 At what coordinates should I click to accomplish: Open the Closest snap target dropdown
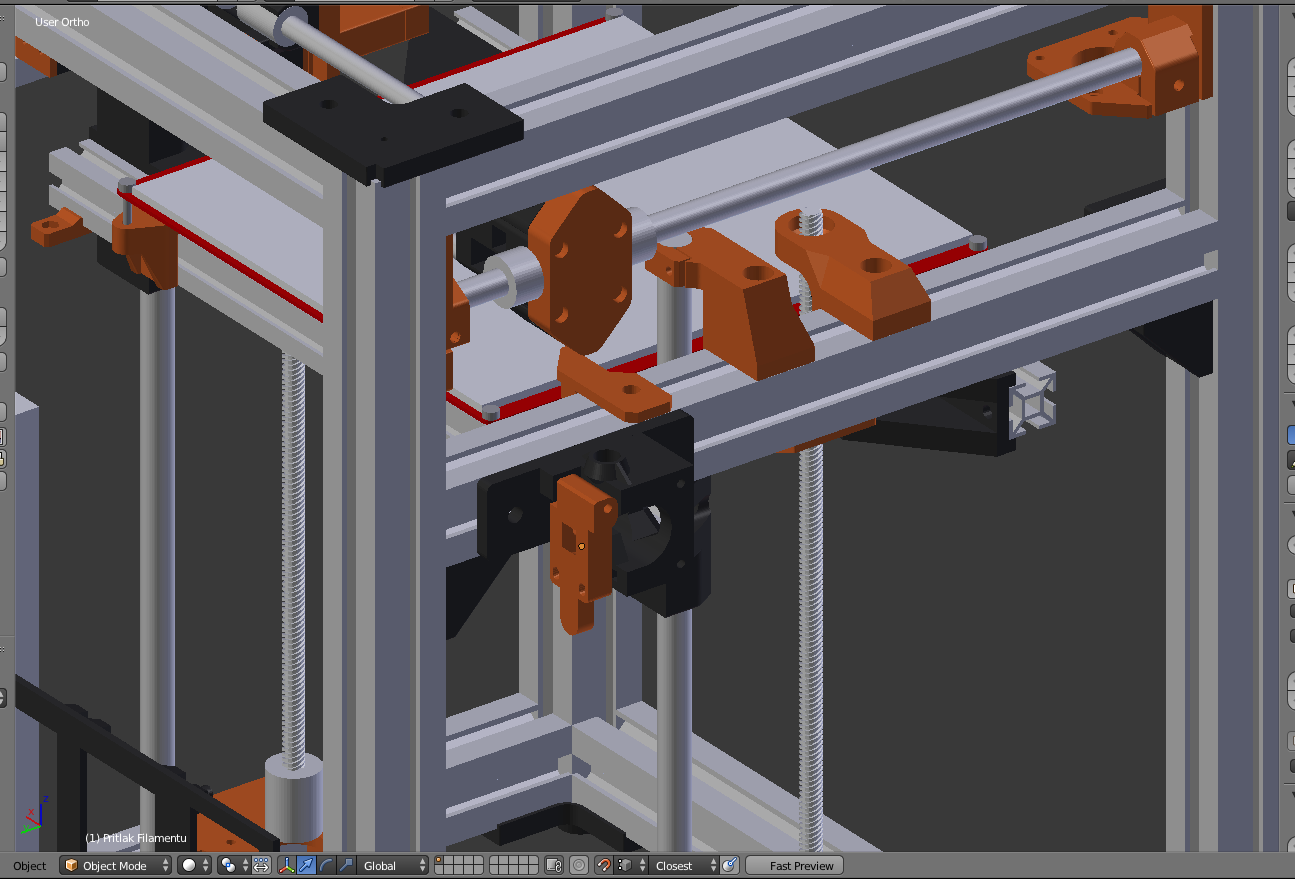(x=685, y=866)
